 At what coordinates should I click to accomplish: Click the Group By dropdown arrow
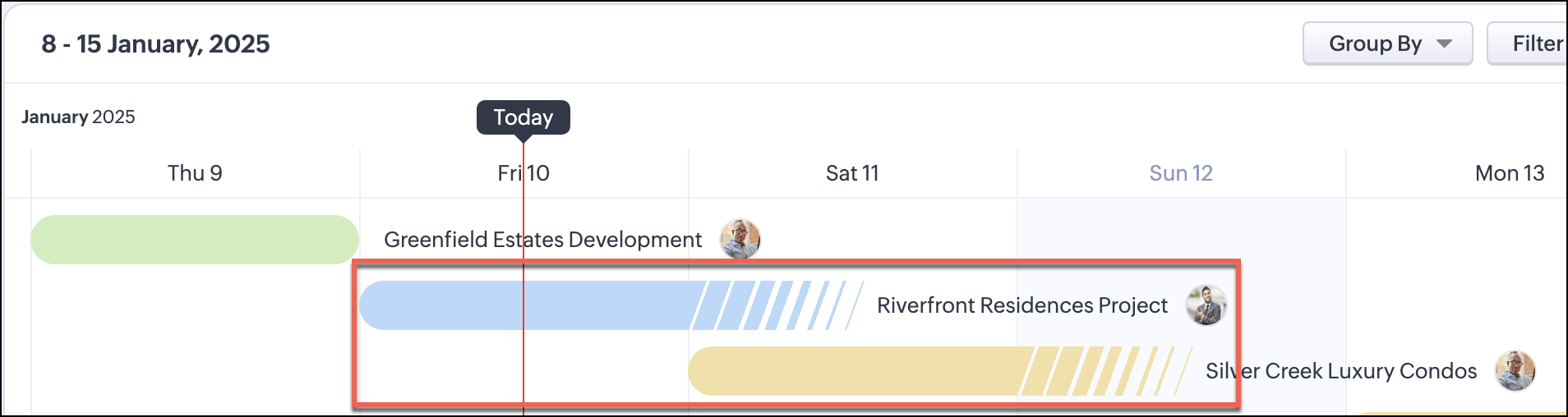(x=1444, y=44)
